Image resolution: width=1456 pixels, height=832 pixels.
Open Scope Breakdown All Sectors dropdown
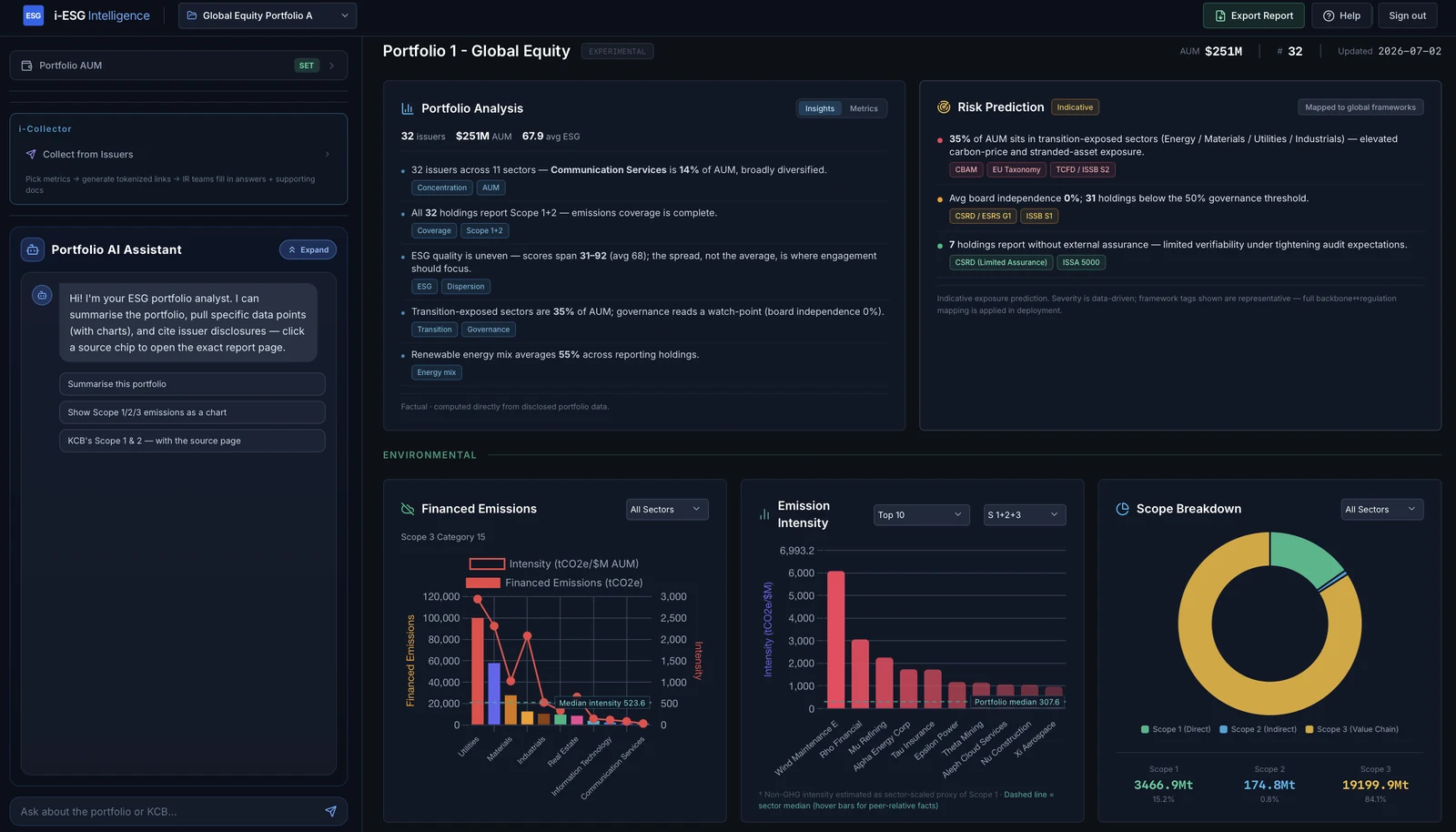(1382, 510)
